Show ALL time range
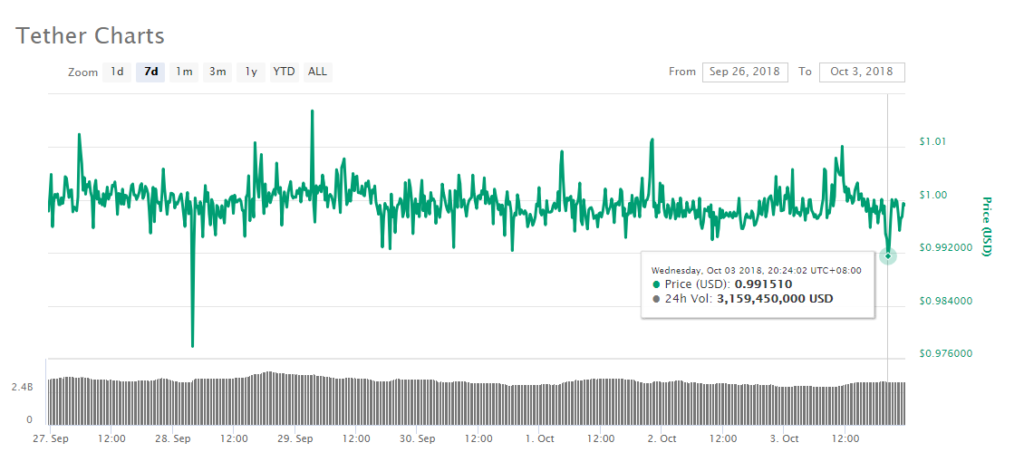The width and height of the screenshot is (1024, 462). [x=317, y=72]
